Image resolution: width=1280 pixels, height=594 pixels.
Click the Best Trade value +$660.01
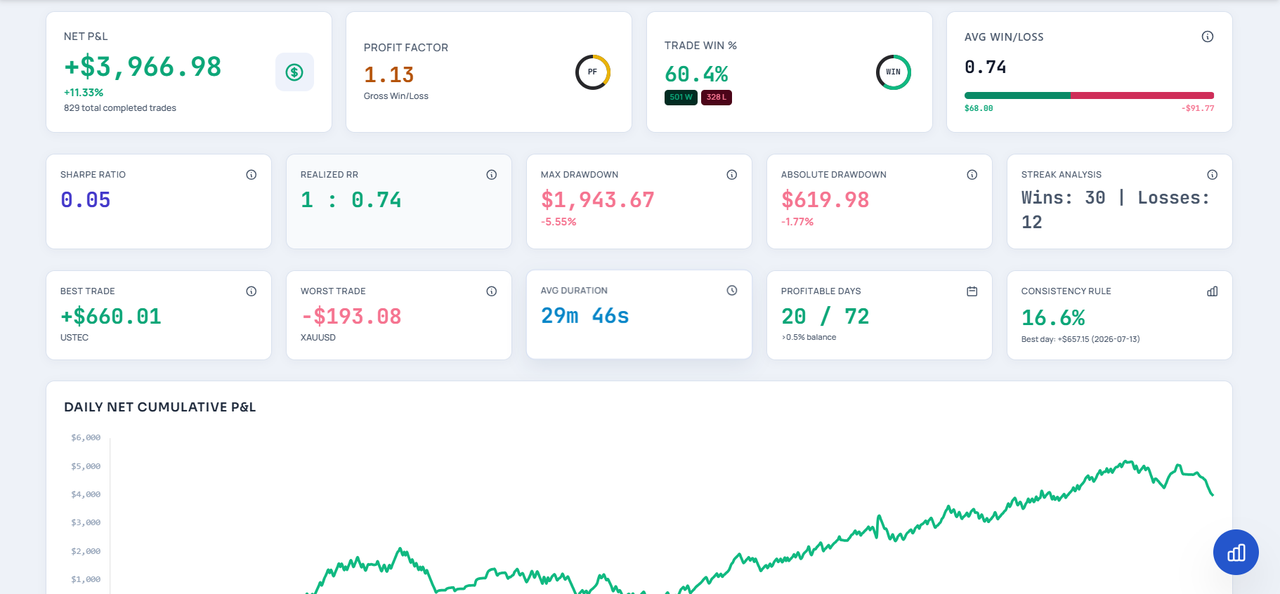111,317
